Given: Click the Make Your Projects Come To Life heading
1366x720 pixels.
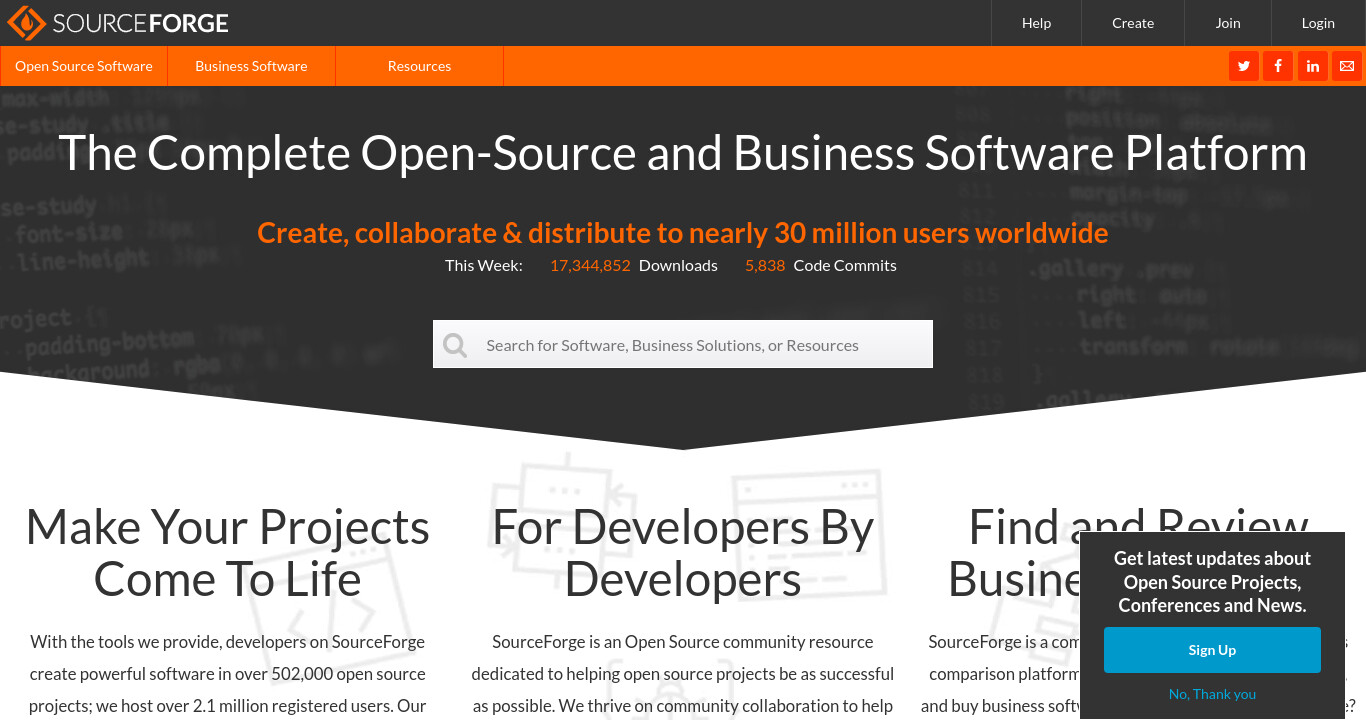Looking at the screenshot, I should click(228, 553).
